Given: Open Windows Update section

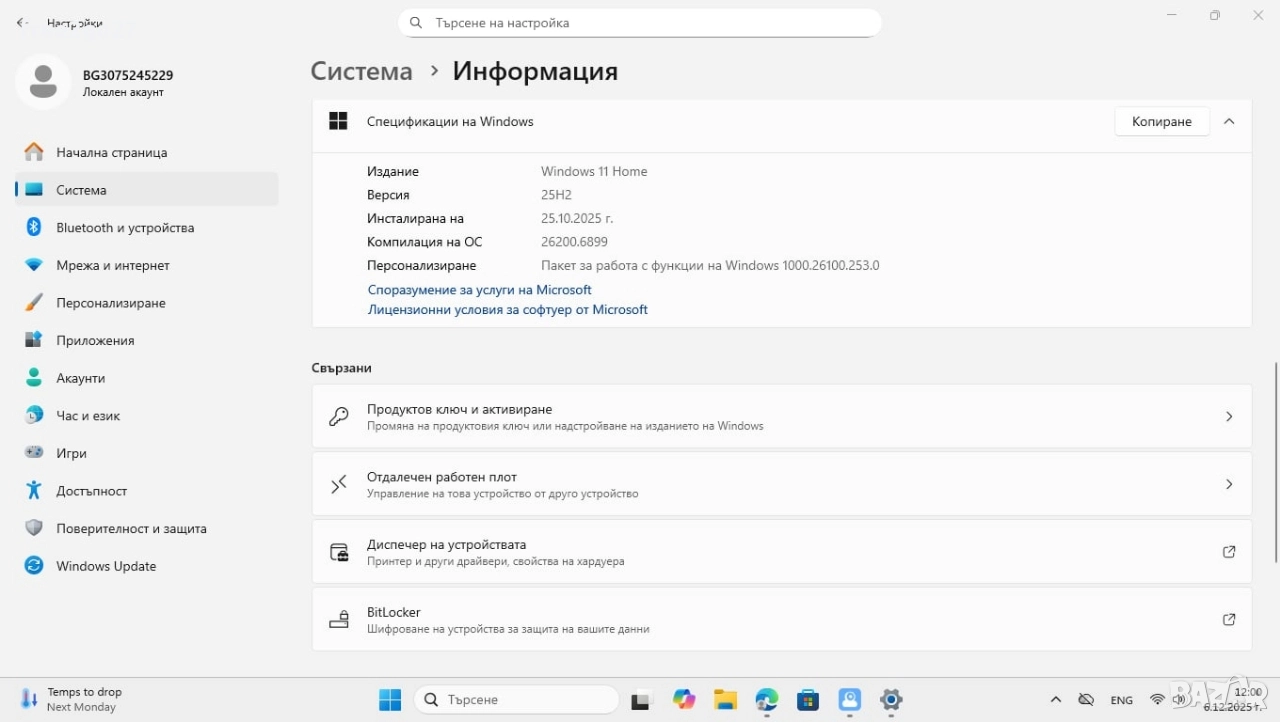Looking at the screenshot, I should [x=106, y=566].
